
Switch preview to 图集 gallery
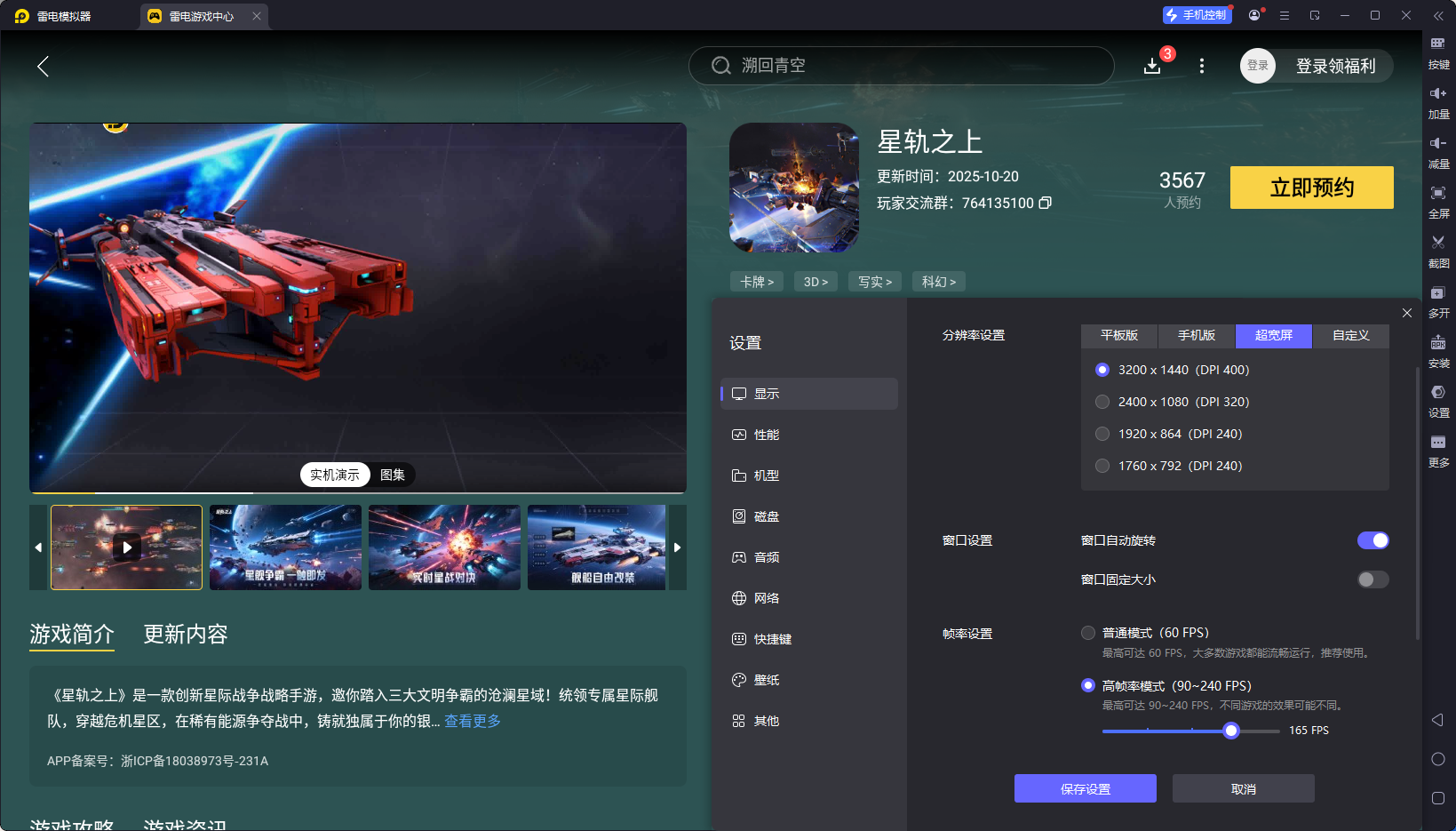click(393, 475)
